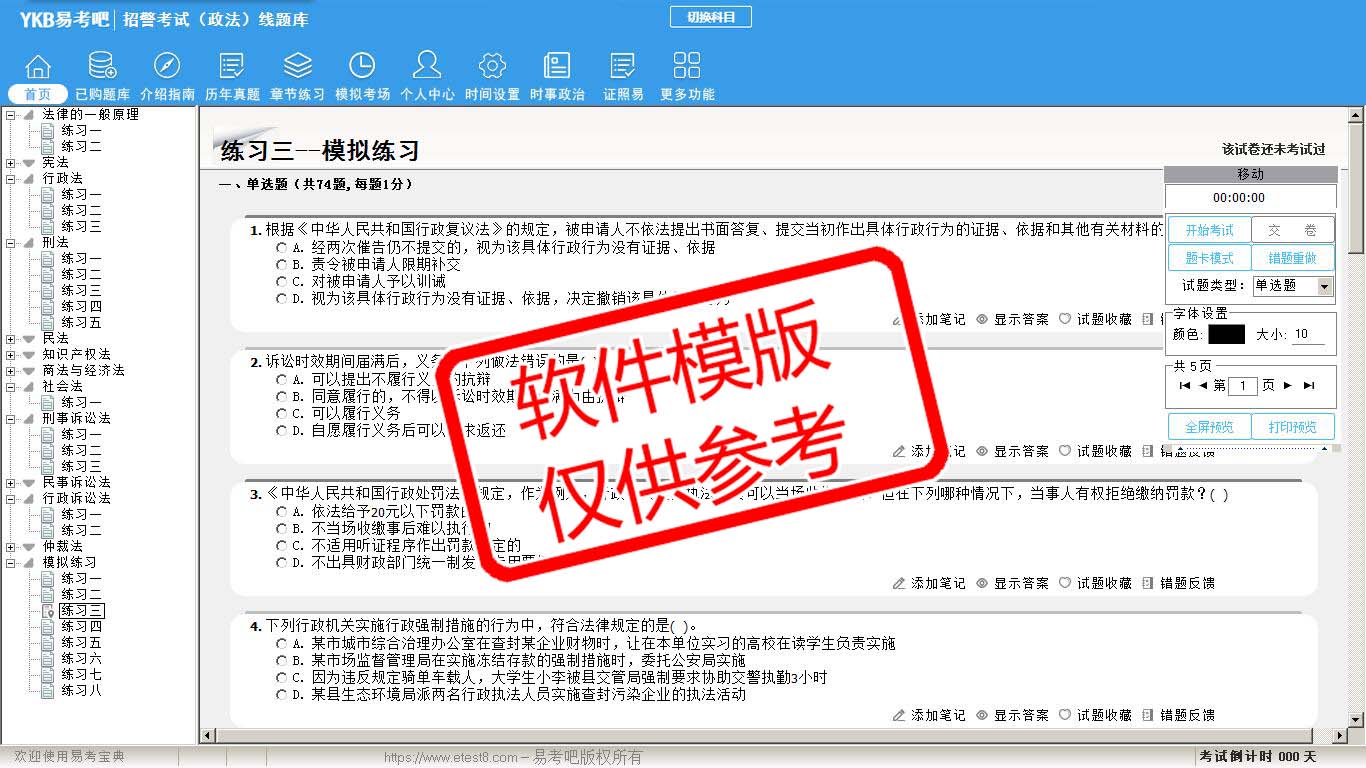The width and height of the screenshot is (1366, 768).
Task: Open 更多功能 grid icon
Action: tap(687, 67)
